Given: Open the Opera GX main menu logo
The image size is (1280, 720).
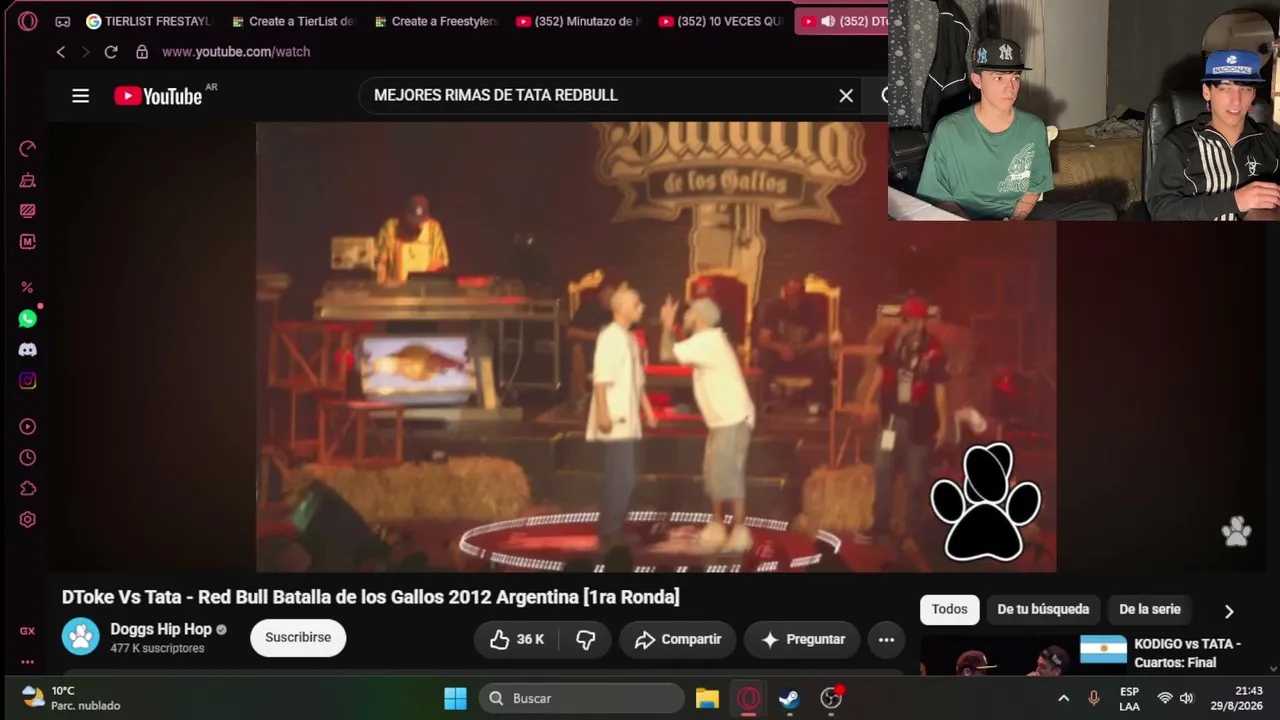Looking at the screenshot, I should [27, 21].
